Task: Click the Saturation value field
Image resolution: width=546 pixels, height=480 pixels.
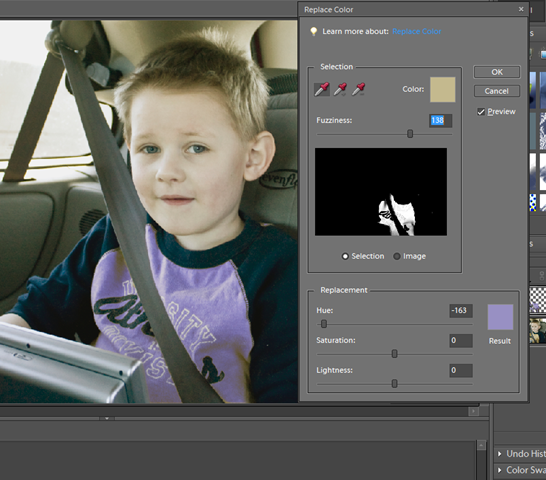Action: click(x=461, y=340)
